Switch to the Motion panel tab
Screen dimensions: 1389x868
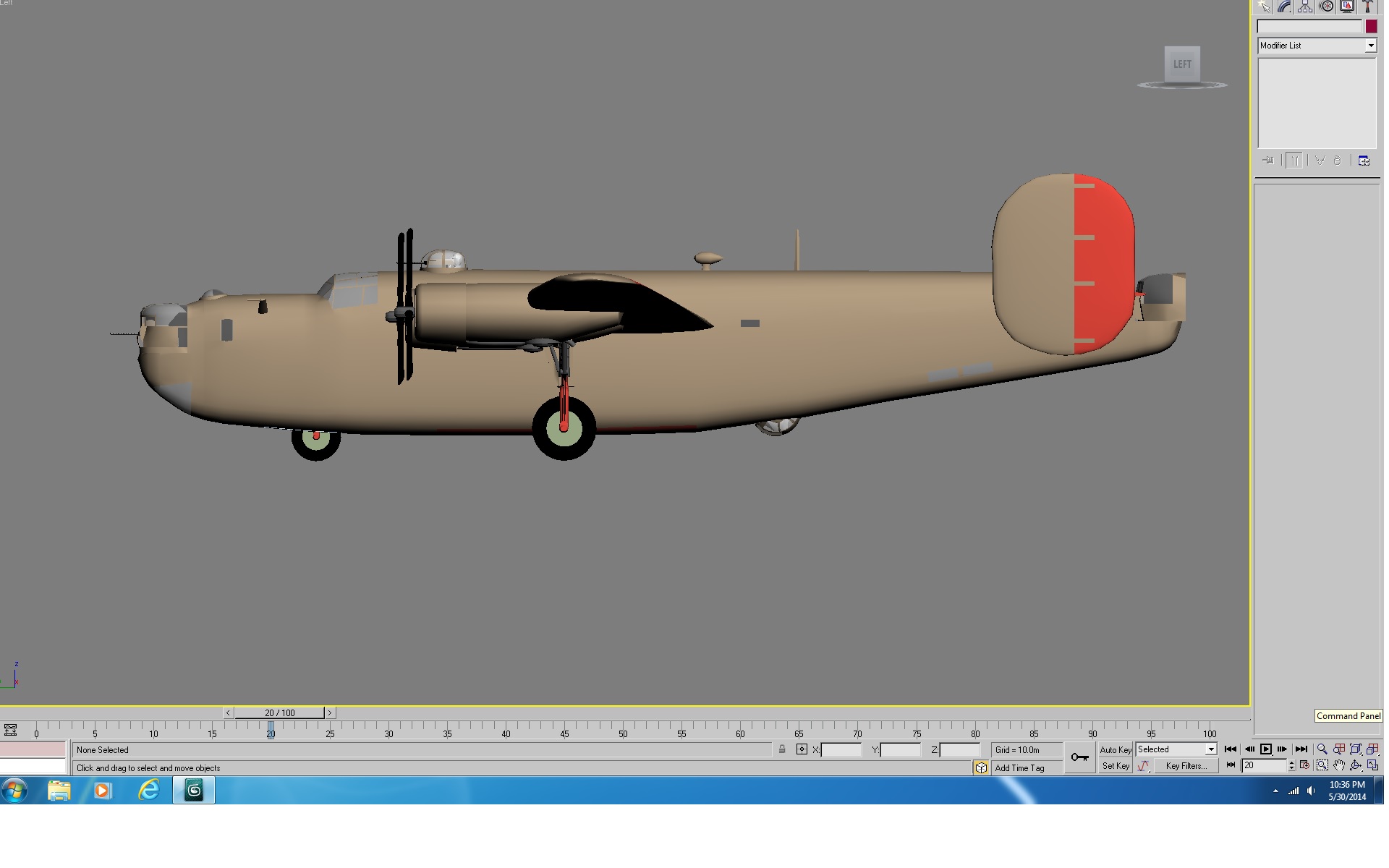pos(1326,7)
